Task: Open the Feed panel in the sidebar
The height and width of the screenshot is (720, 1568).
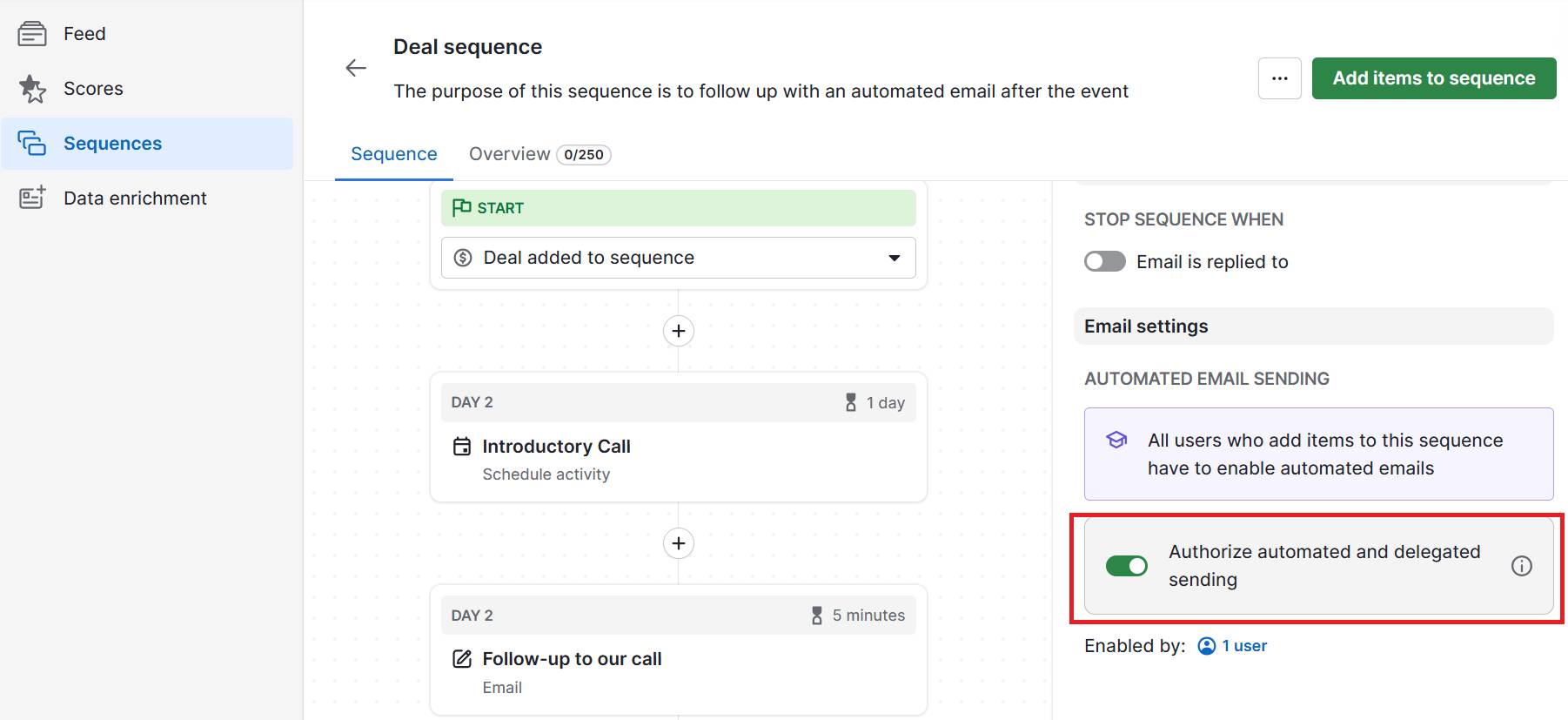Action: click(84, 33)
